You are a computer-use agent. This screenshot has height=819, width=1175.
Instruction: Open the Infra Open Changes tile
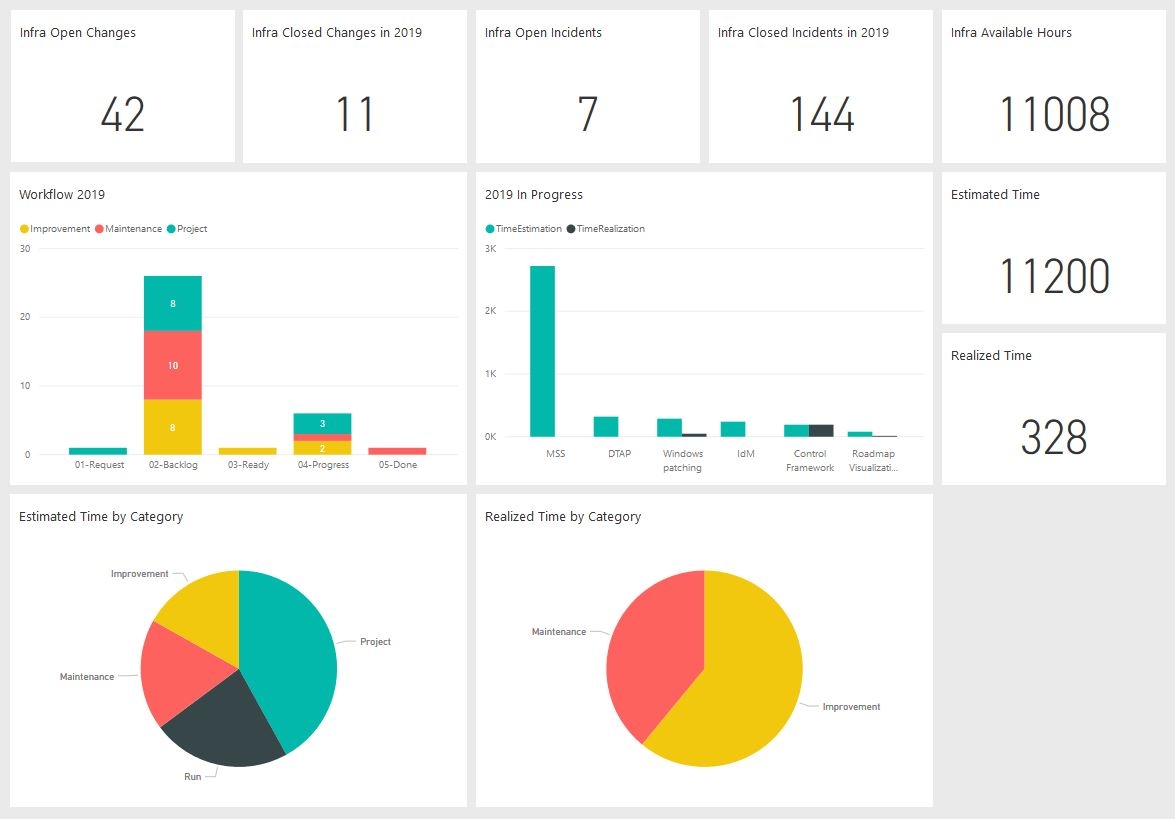pyautogui.click(x=122, y=87)
